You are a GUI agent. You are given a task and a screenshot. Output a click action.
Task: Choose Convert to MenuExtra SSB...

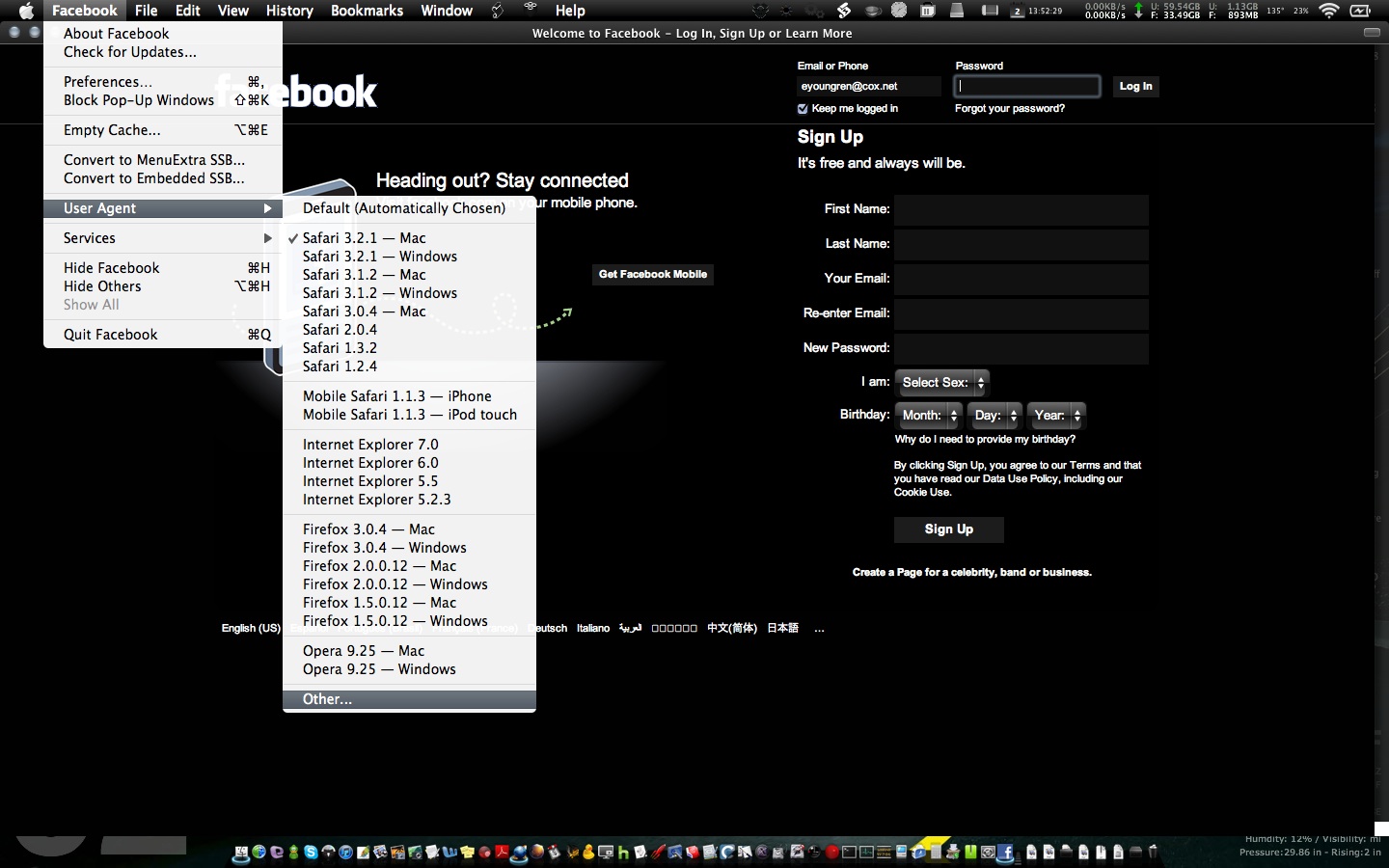point(163,160)
